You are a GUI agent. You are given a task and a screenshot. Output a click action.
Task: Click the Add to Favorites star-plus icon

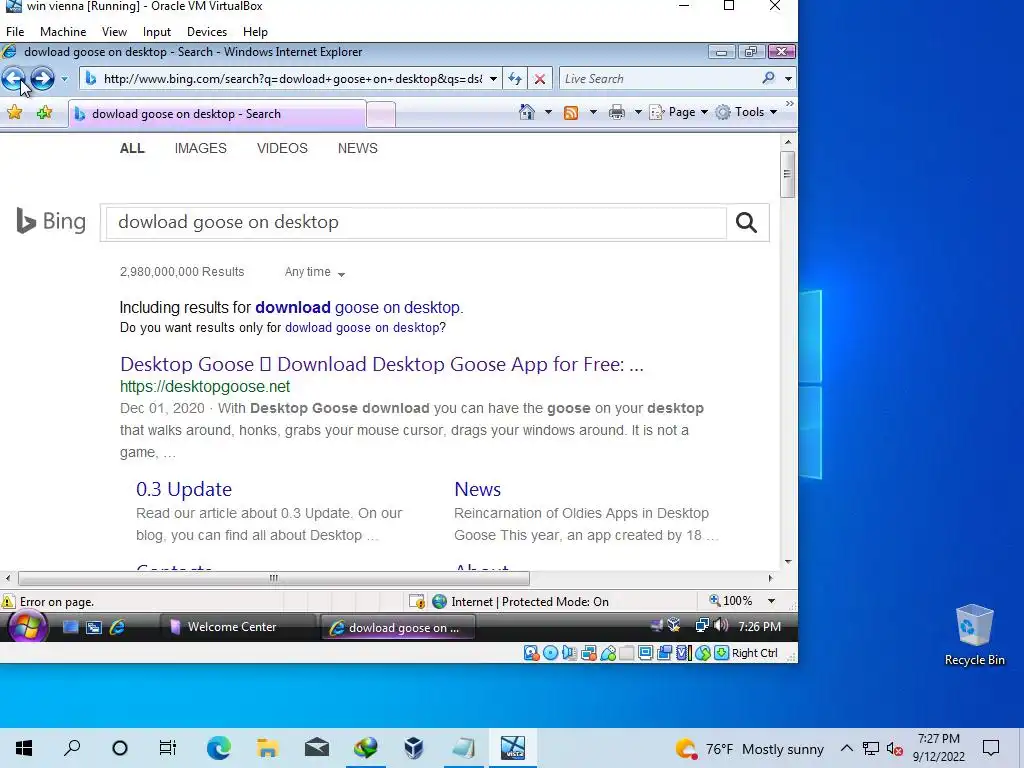coord(44,113)
